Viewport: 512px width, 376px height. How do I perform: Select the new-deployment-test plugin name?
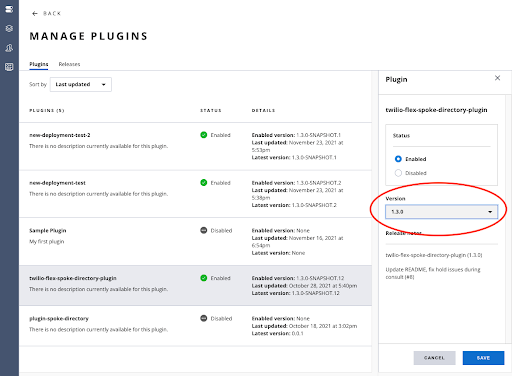(57, 183)
